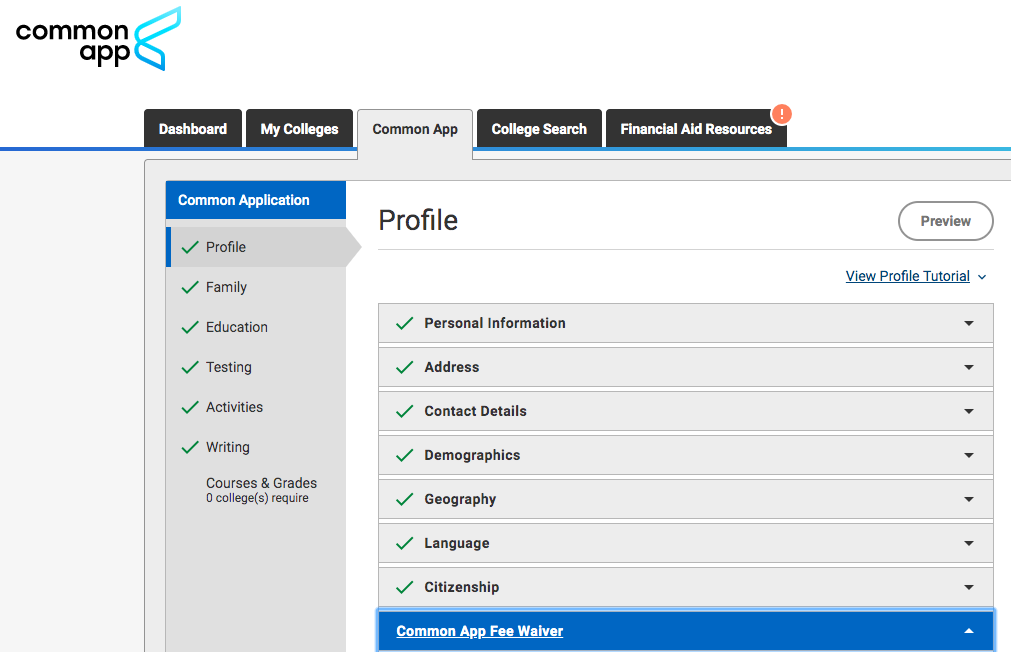1011x652 pixels.
Task: Click the green checkmark beside Contact Details
Action: tap(404, 411)
